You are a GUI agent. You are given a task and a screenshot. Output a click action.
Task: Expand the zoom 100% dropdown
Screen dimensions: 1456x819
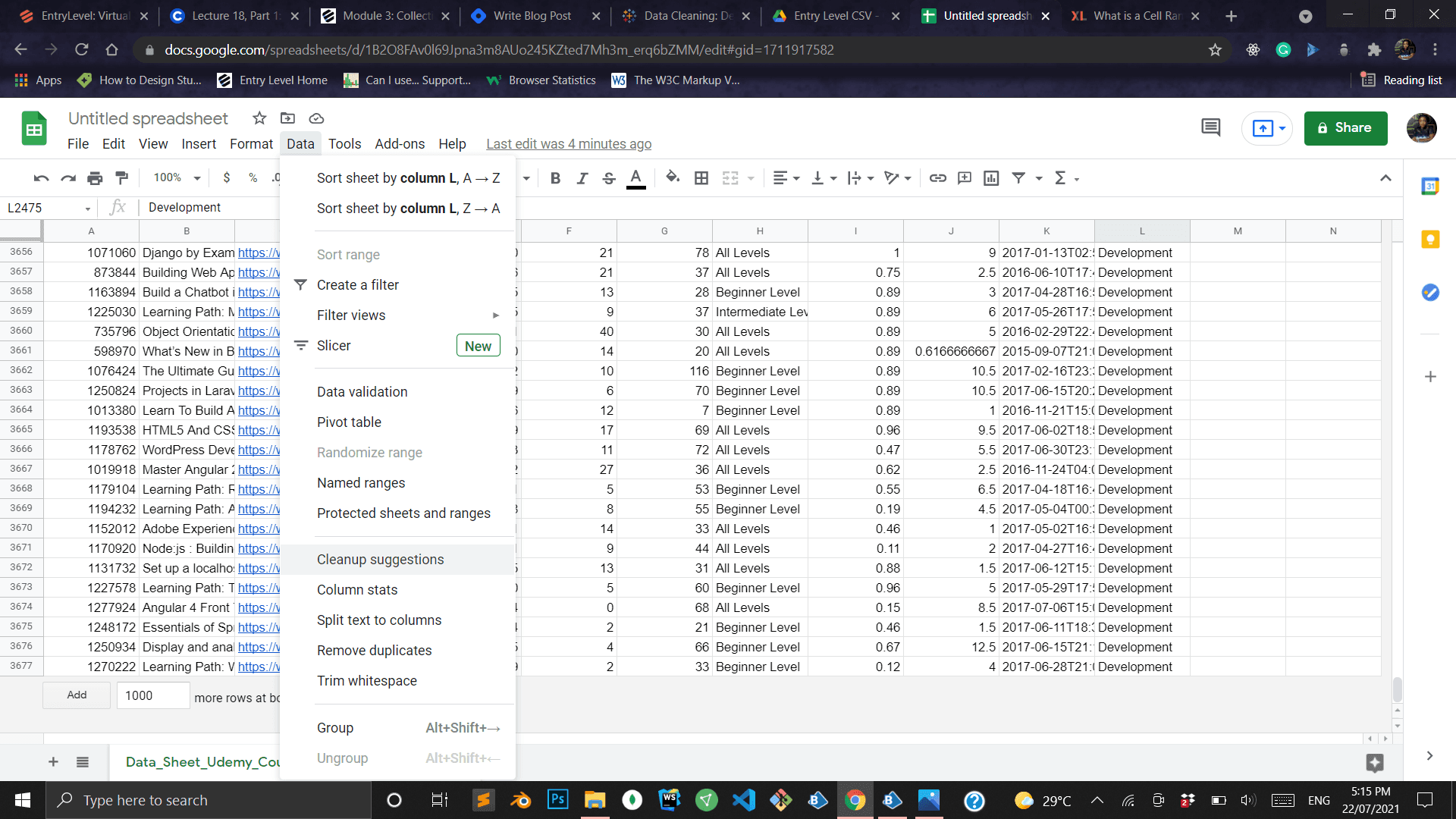coord(177,178)
